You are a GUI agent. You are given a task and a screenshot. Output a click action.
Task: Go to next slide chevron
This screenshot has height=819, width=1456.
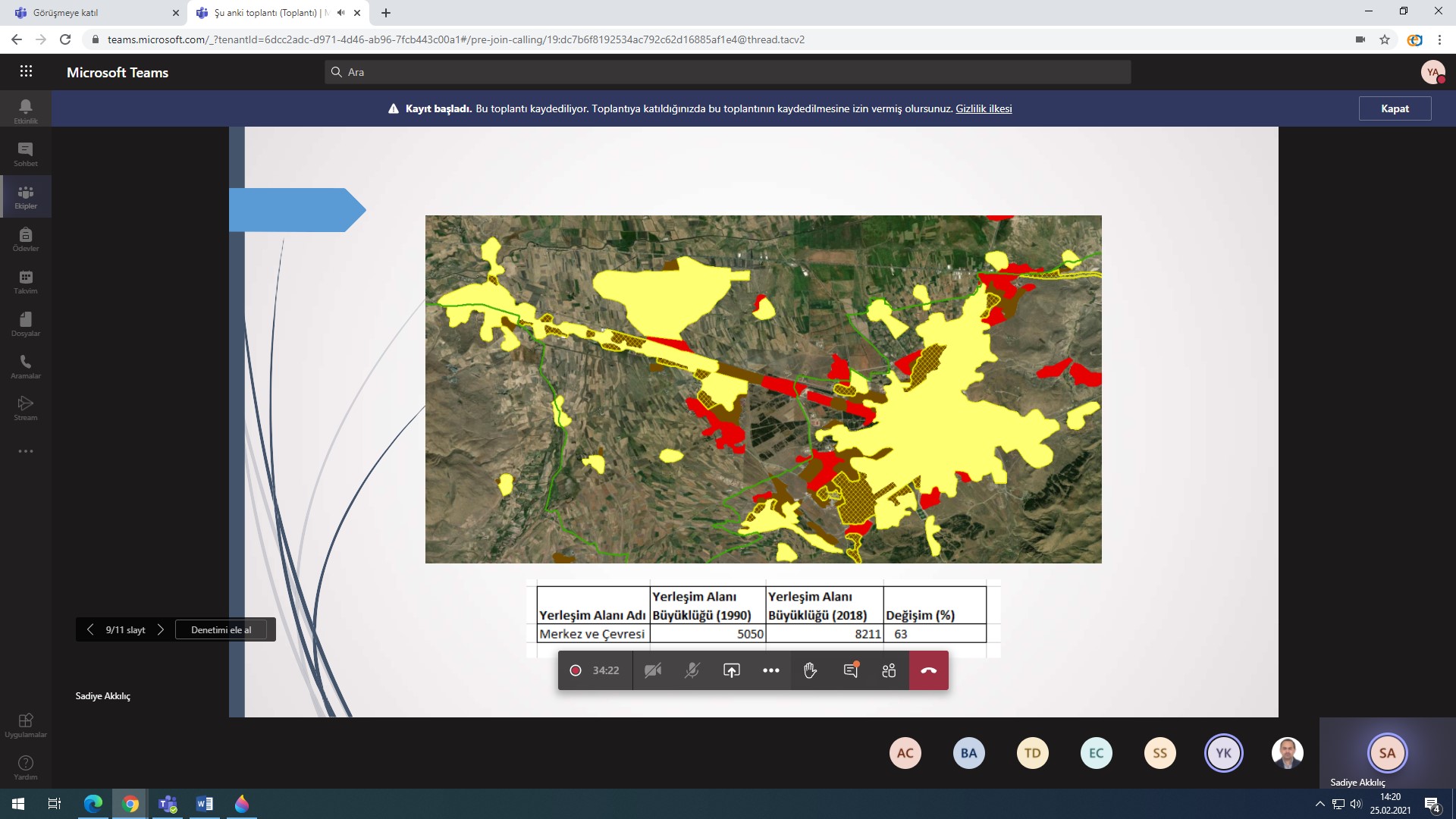coord(161,629)
